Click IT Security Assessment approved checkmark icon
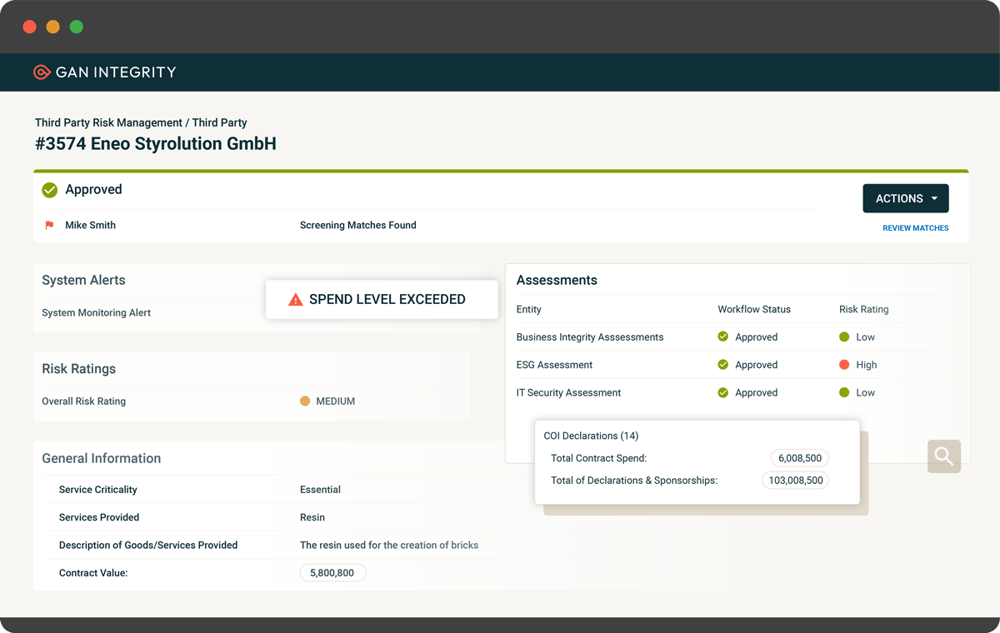1000x633 pixels. pyautogui.click(x=723, y=393)
